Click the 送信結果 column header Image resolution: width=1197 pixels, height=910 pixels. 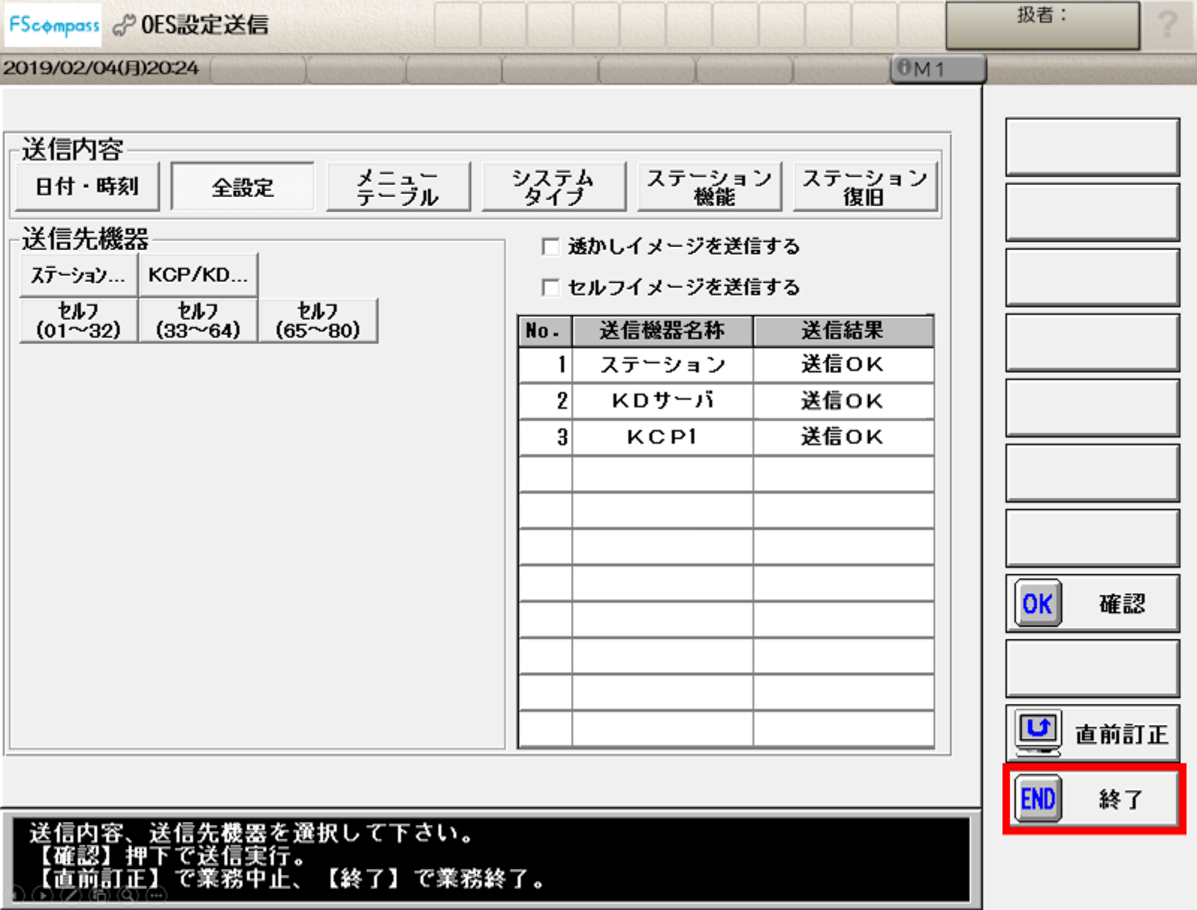pyautogui.click(x=844, y=331)
